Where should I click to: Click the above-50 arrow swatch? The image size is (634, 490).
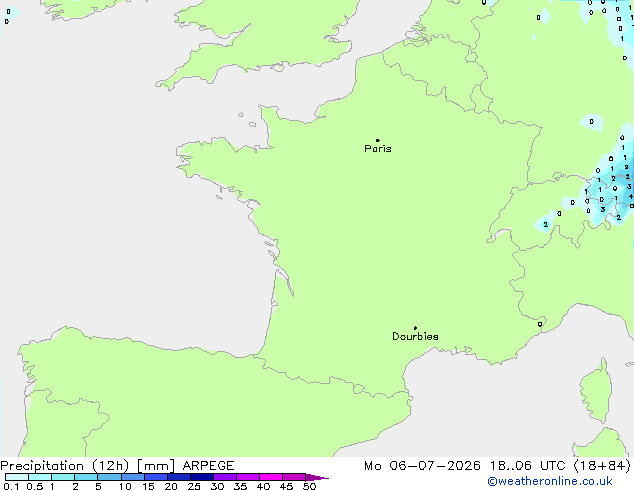coord(317,477)
